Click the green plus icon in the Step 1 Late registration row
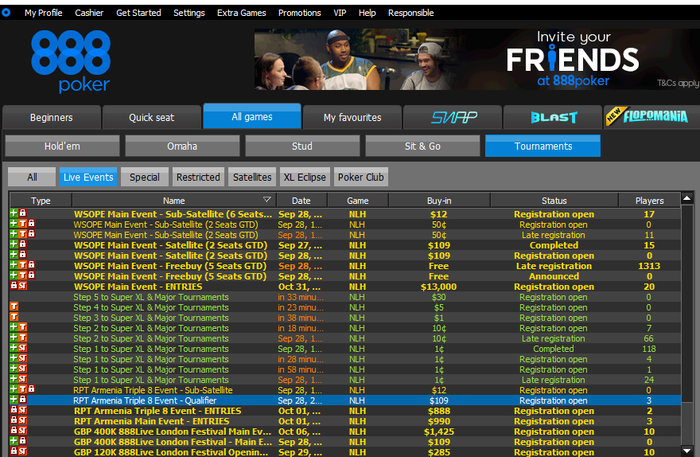The width and height of the screenshot is (700, 457). click(x=14, y=378)
